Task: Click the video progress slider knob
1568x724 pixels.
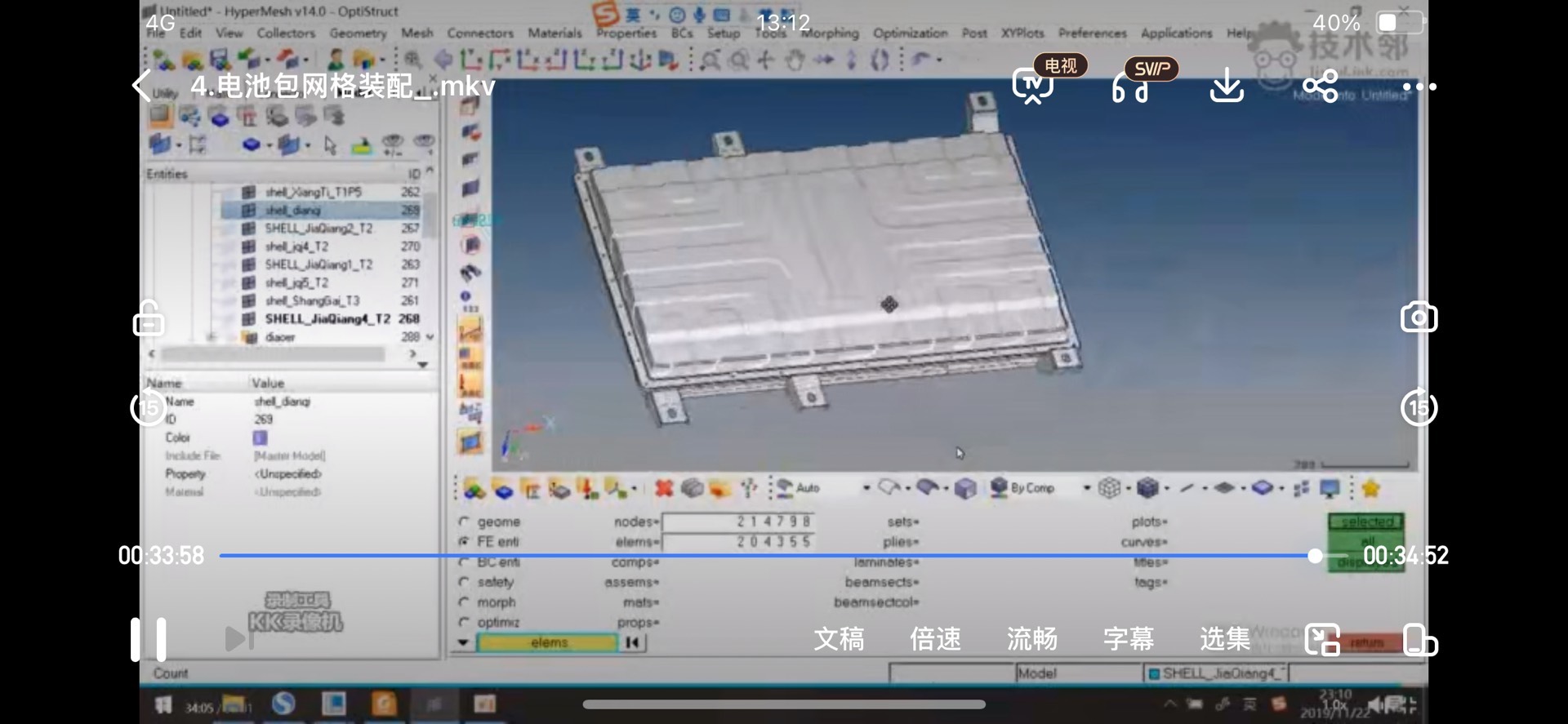Action: 1315,556
